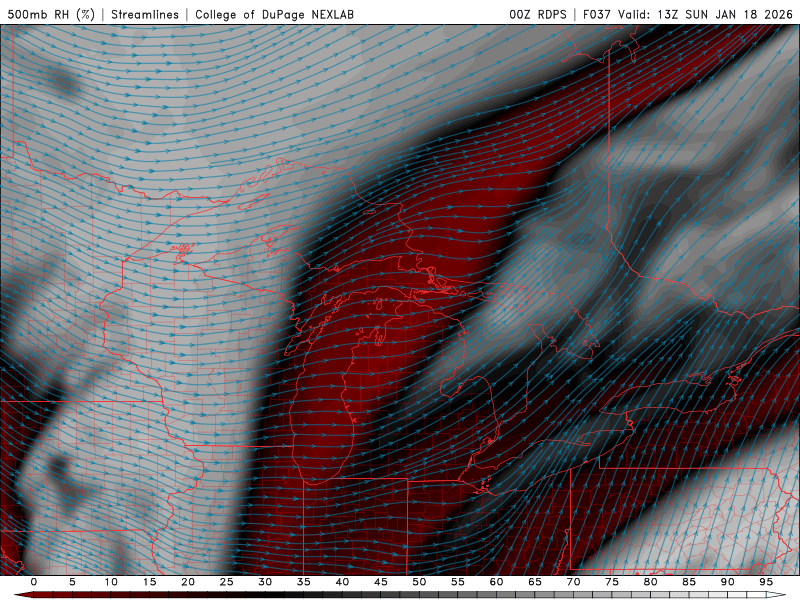Click the '80' colorbar label
Screen dimensions: 800x600
tap(651, 582)
